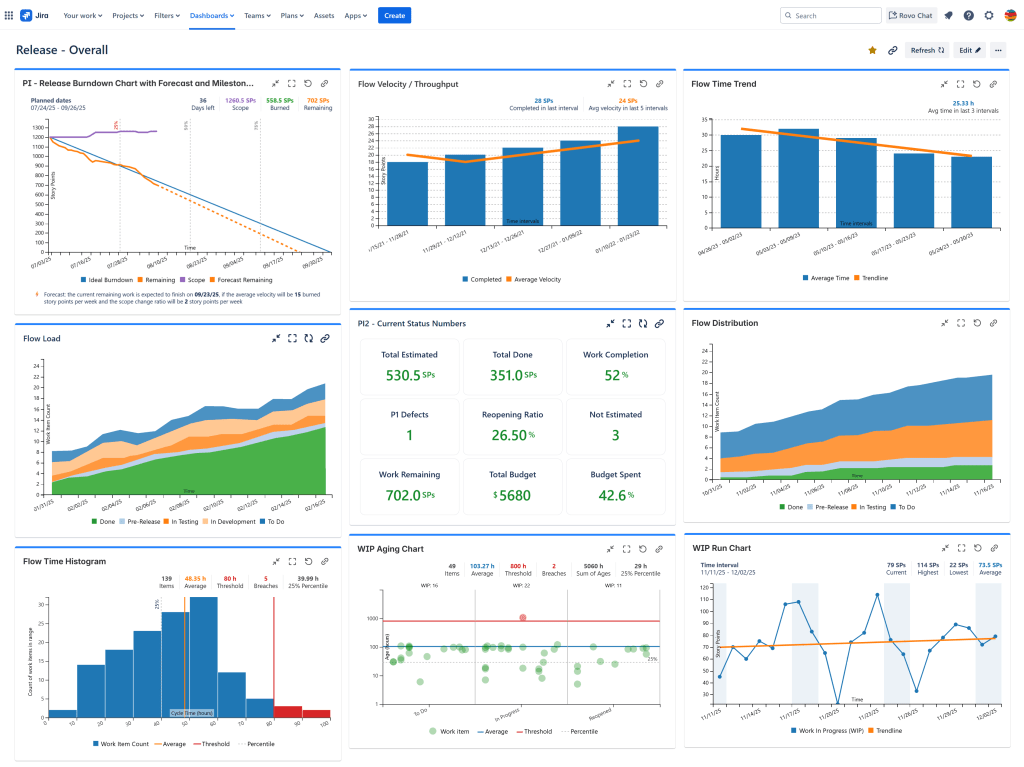1024x767 pixels.
Task: Open the Assets menu item
Action: pyautogui.click(x=324, y=16)
